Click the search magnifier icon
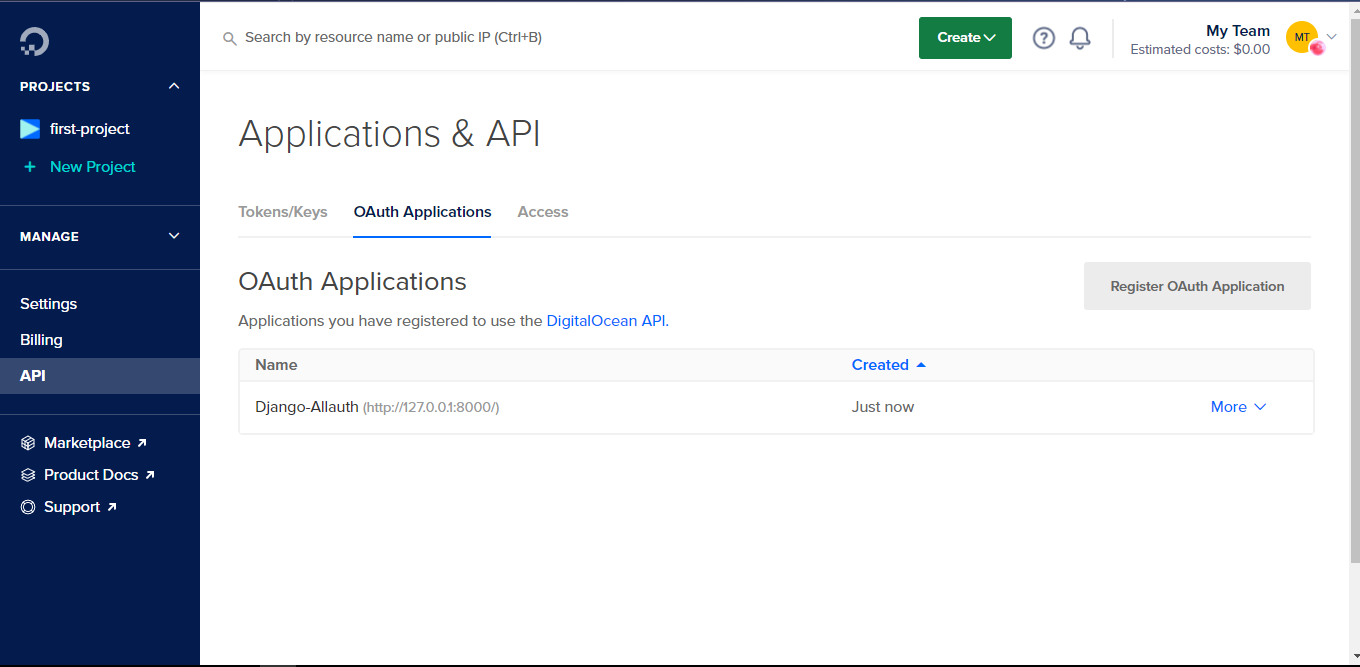Viewport: 1360px width, 667px height. coord(229,38)
